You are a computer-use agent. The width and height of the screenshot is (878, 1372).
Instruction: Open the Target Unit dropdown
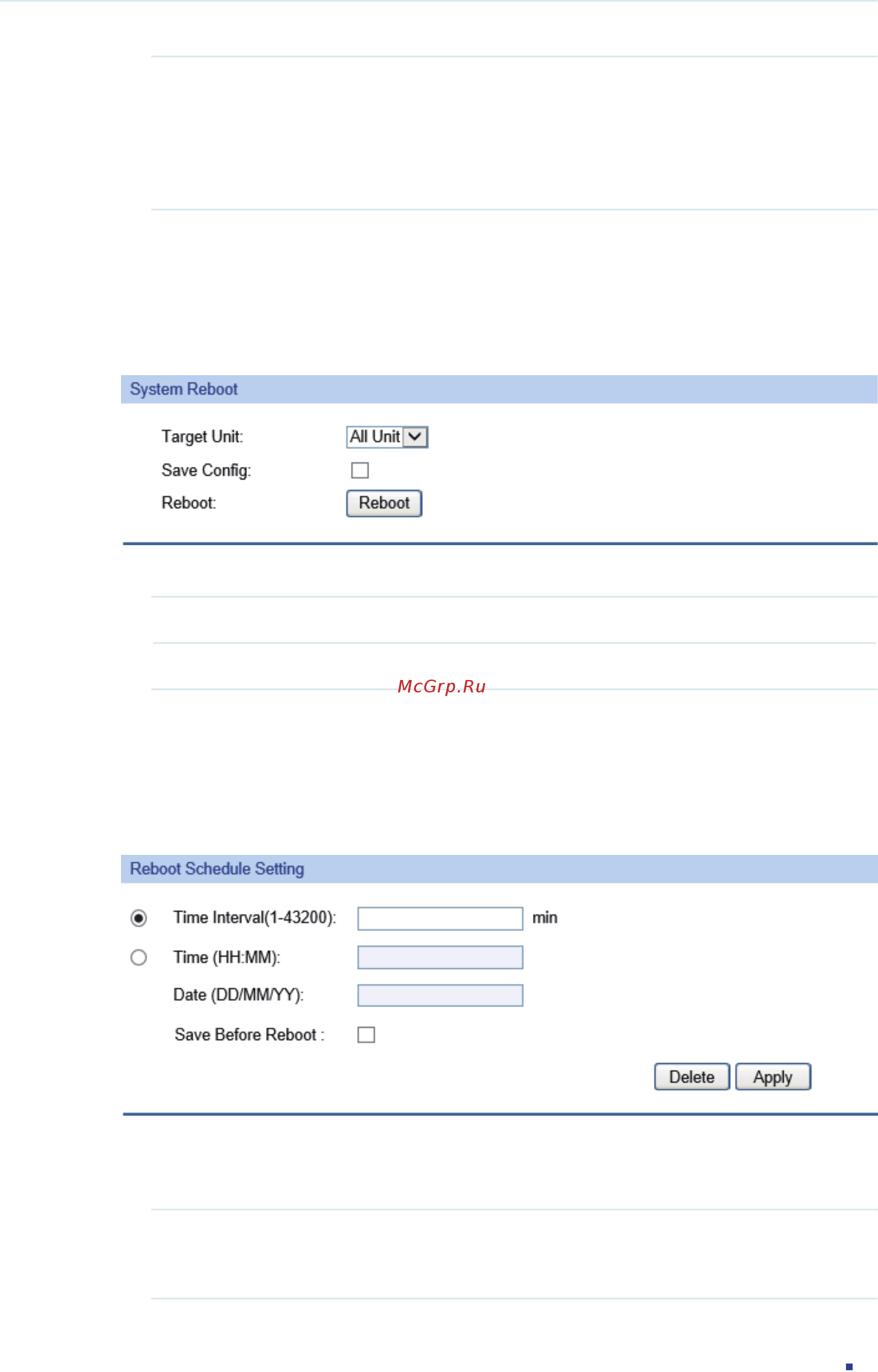coord(387,437)
